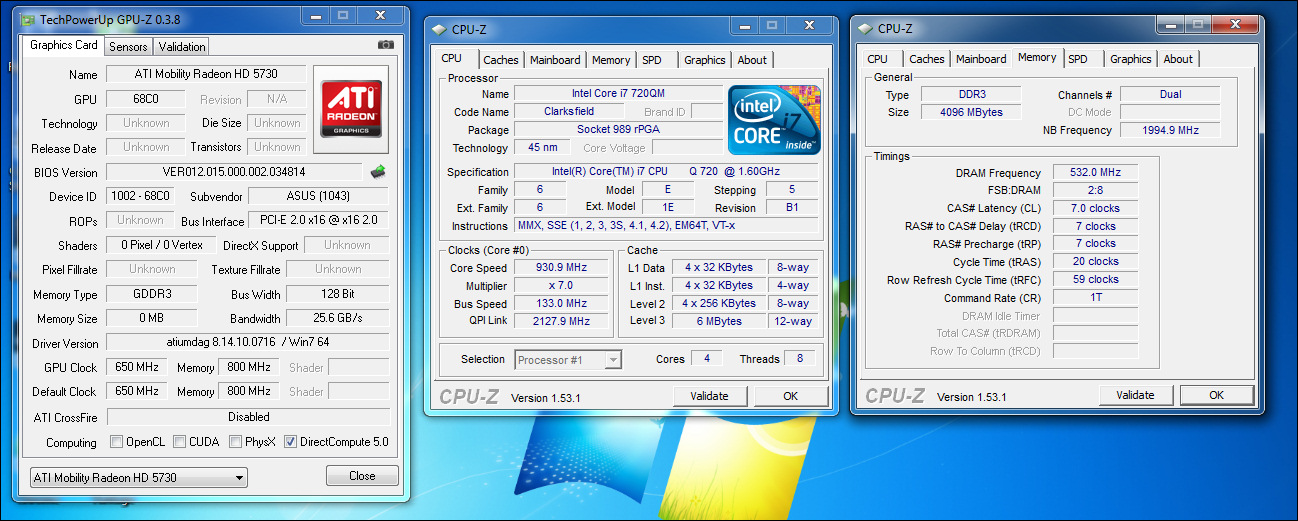Click OK in the Memory tab window
This screenshot has height=521, width=1298.
coord(1216,395)
